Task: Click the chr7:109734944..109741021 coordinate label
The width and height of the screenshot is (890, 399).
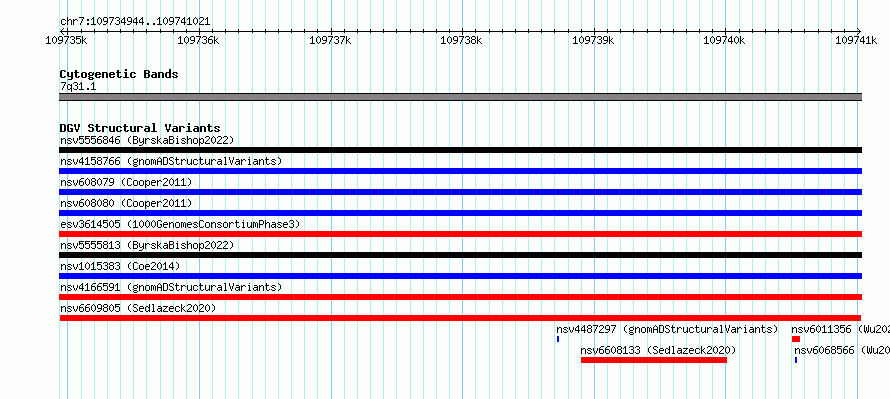Action: coord(135,22)
